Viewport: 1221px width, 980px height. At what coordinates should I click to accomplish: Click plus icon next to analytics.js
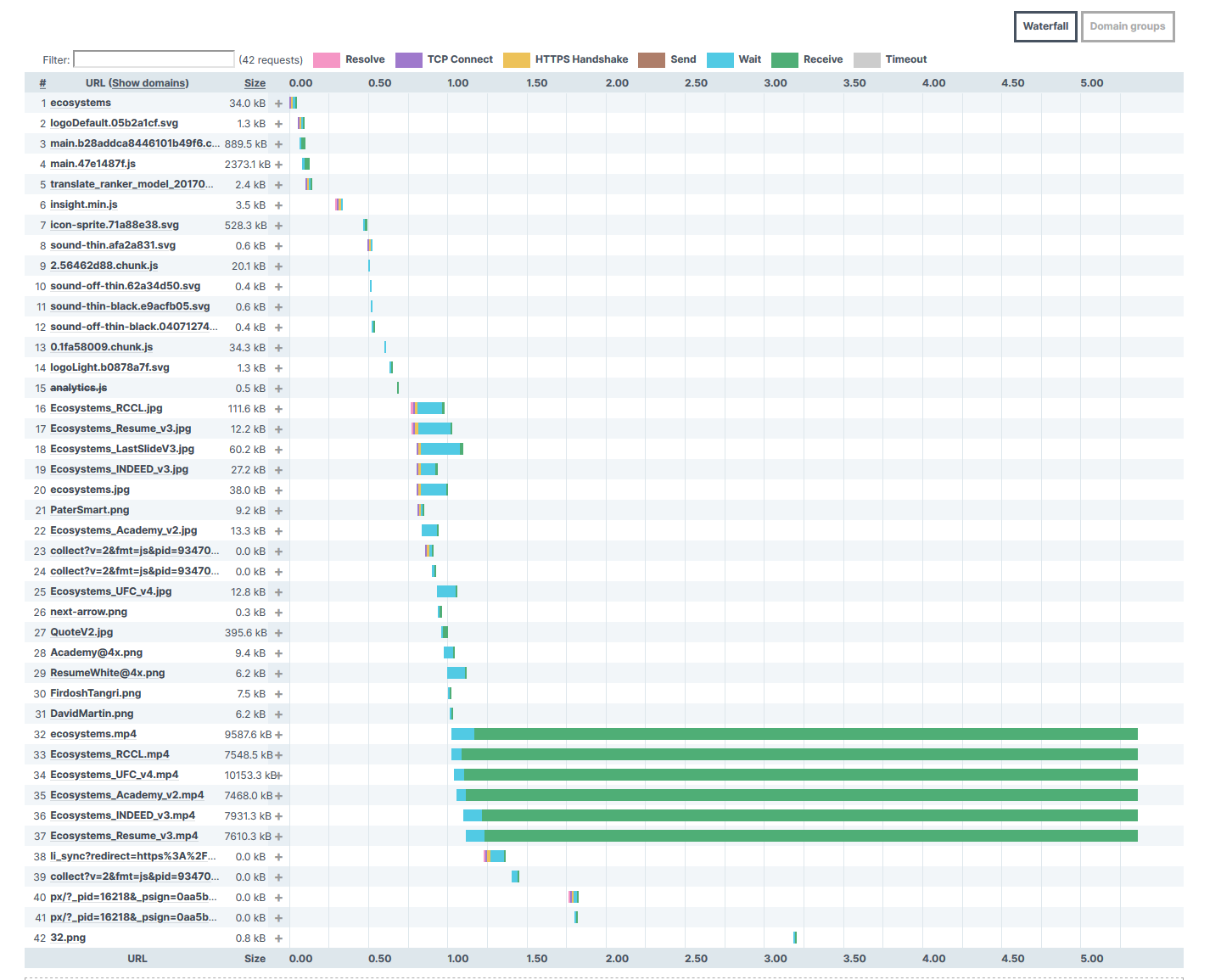[278, 389]
